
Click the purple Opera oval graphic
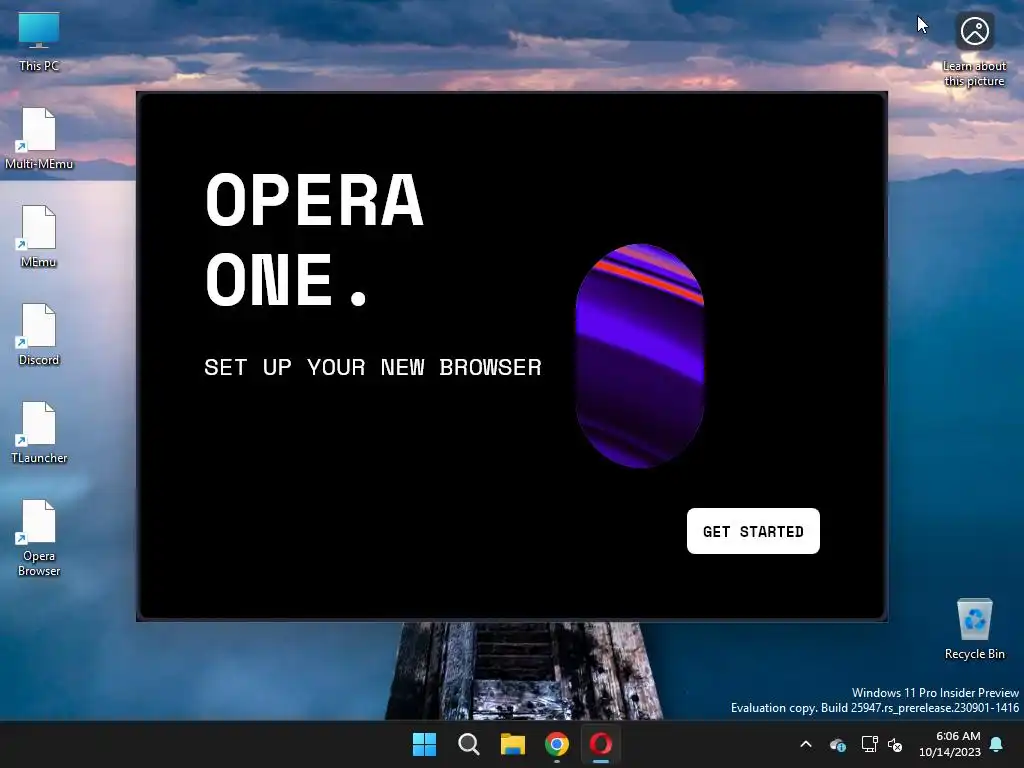click(639, 356)
